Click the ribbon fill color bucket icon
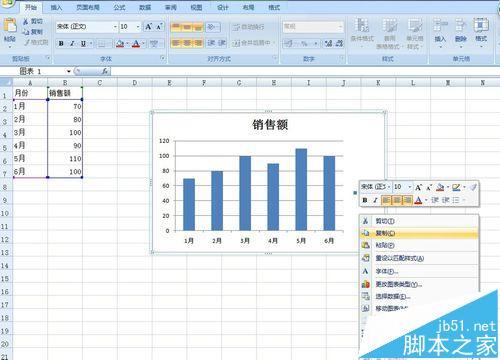 click(x=120, y=44)
